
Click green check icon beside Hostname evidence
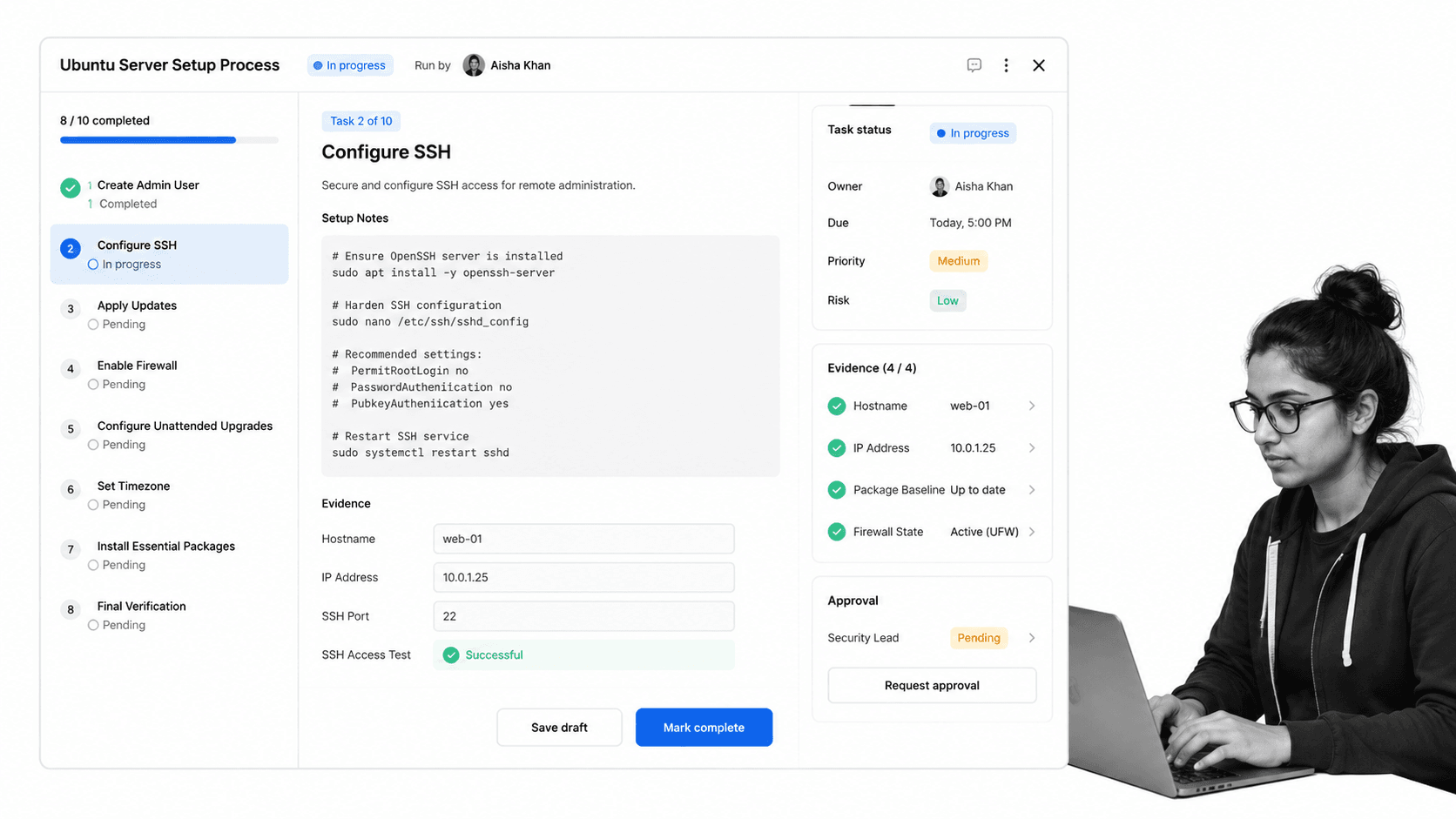pyautogui.click(x=837, y=406)
